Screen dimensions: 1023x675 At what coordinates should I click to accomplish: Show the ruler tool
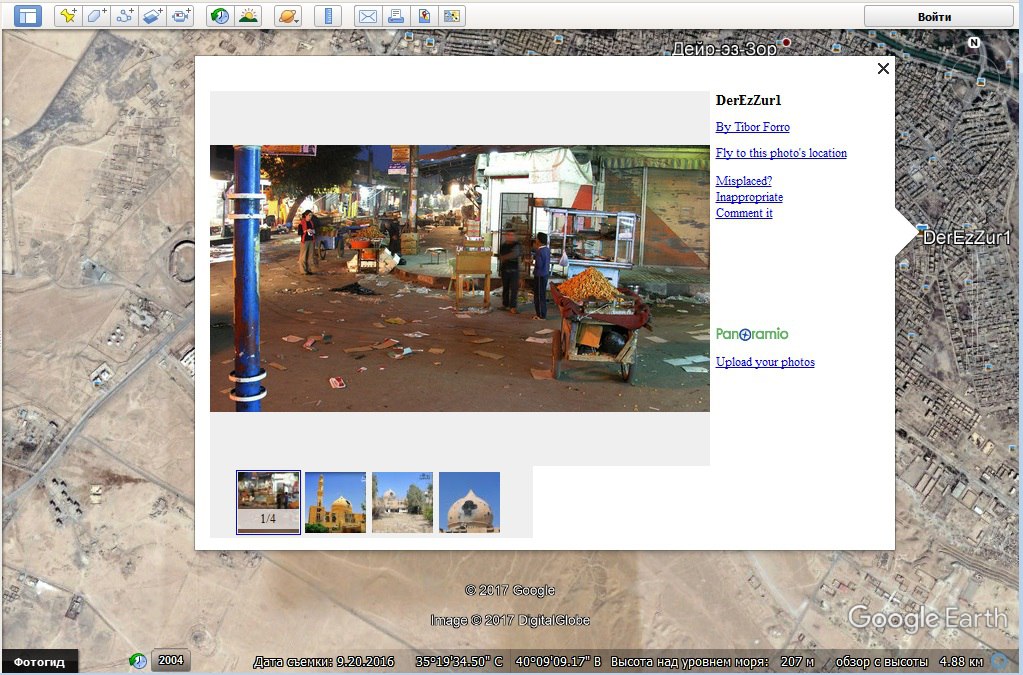pos(328,16)
